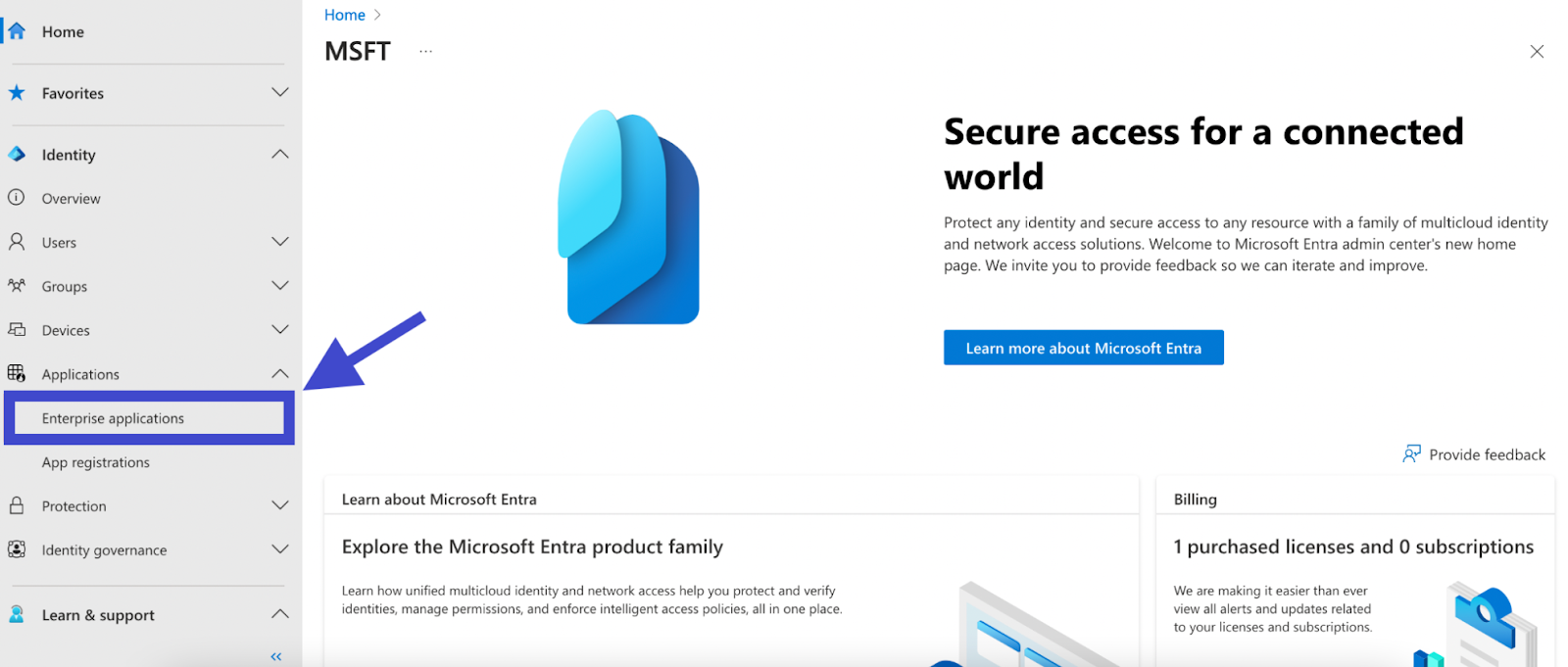
Task: Collapse the sidebar with double-chevron icon
Action: pos(276,657)
